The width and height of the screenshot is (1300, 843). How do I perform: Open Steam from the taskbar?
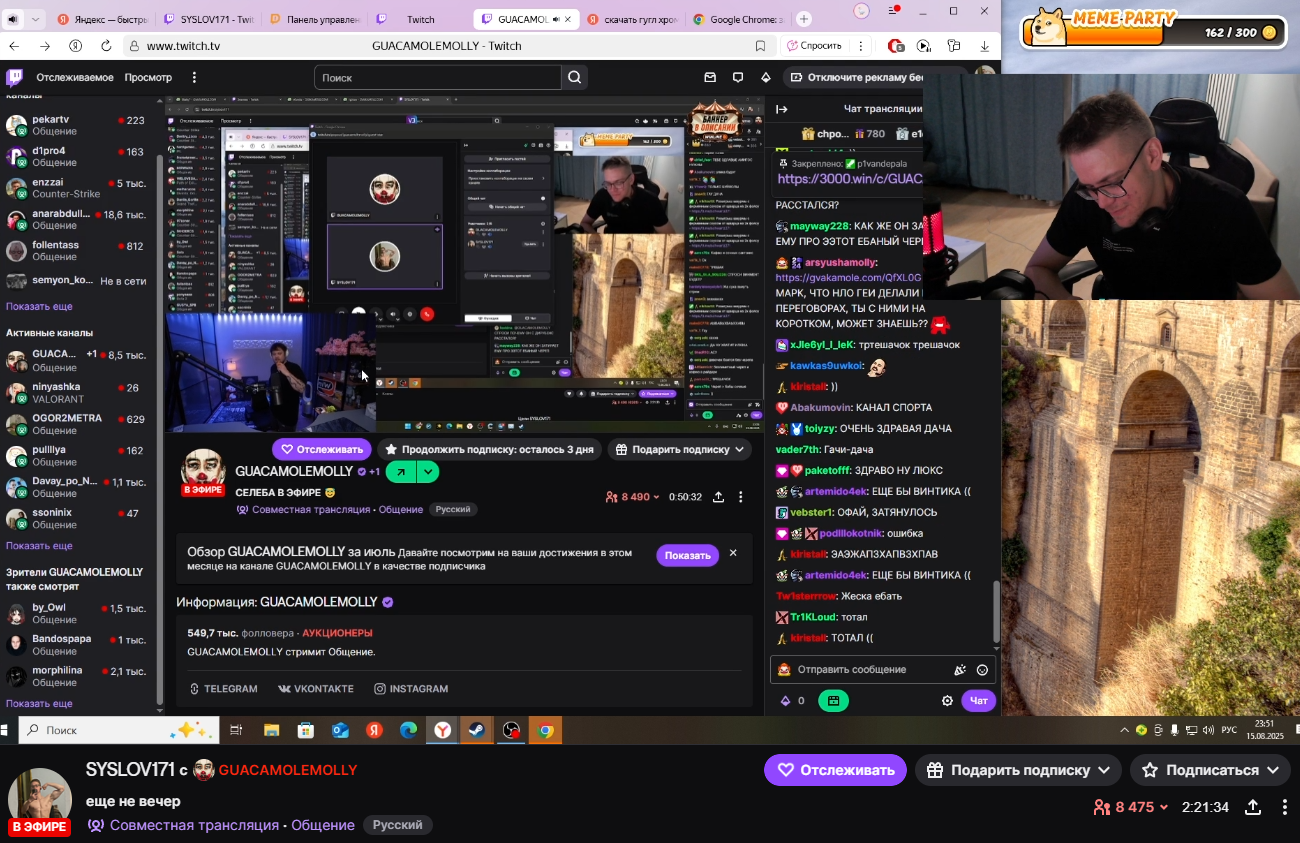click(476, 731)
